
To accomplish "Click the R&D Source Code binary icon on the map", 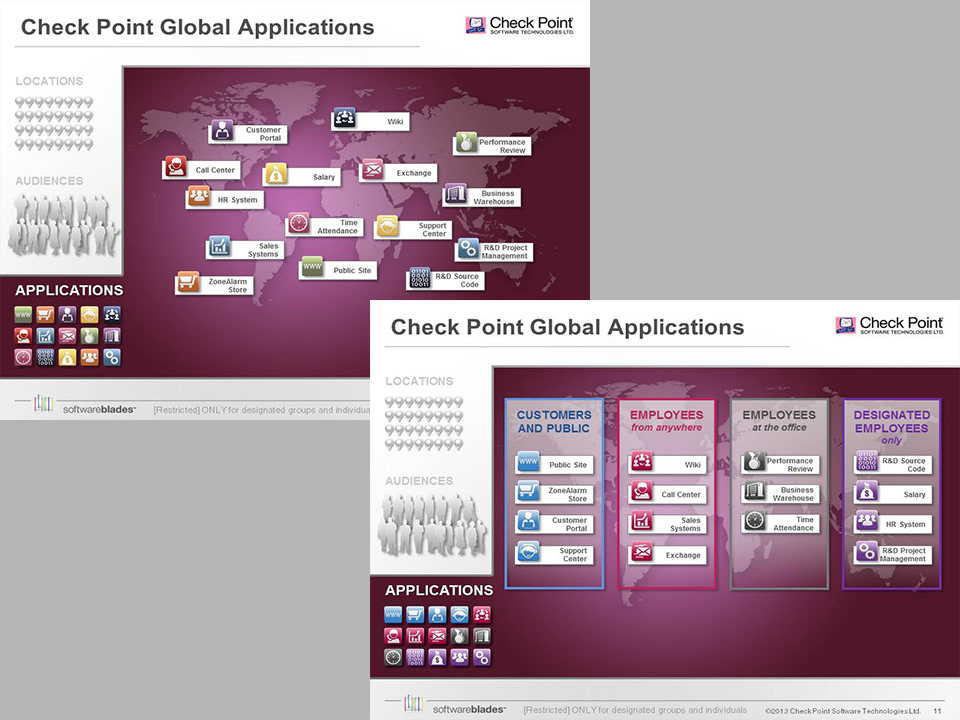I will click(x=420, y=277).
